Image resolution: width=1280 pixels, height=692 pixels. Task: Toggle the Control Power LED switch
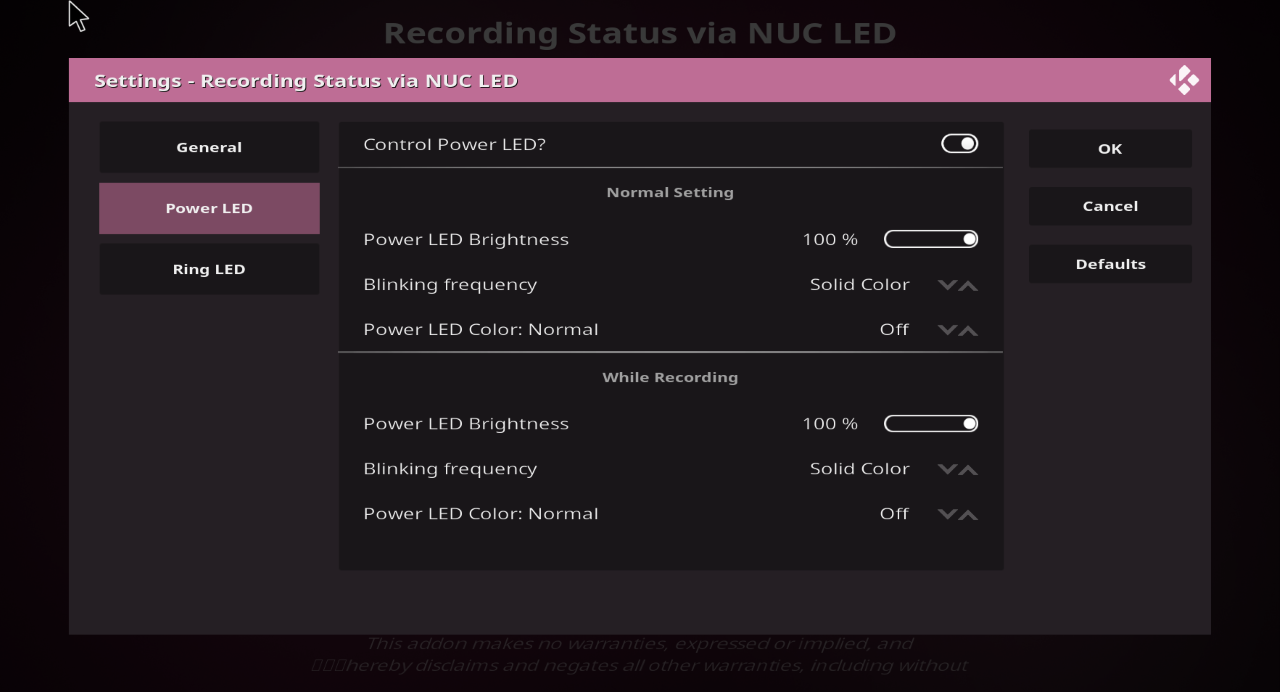959,144
